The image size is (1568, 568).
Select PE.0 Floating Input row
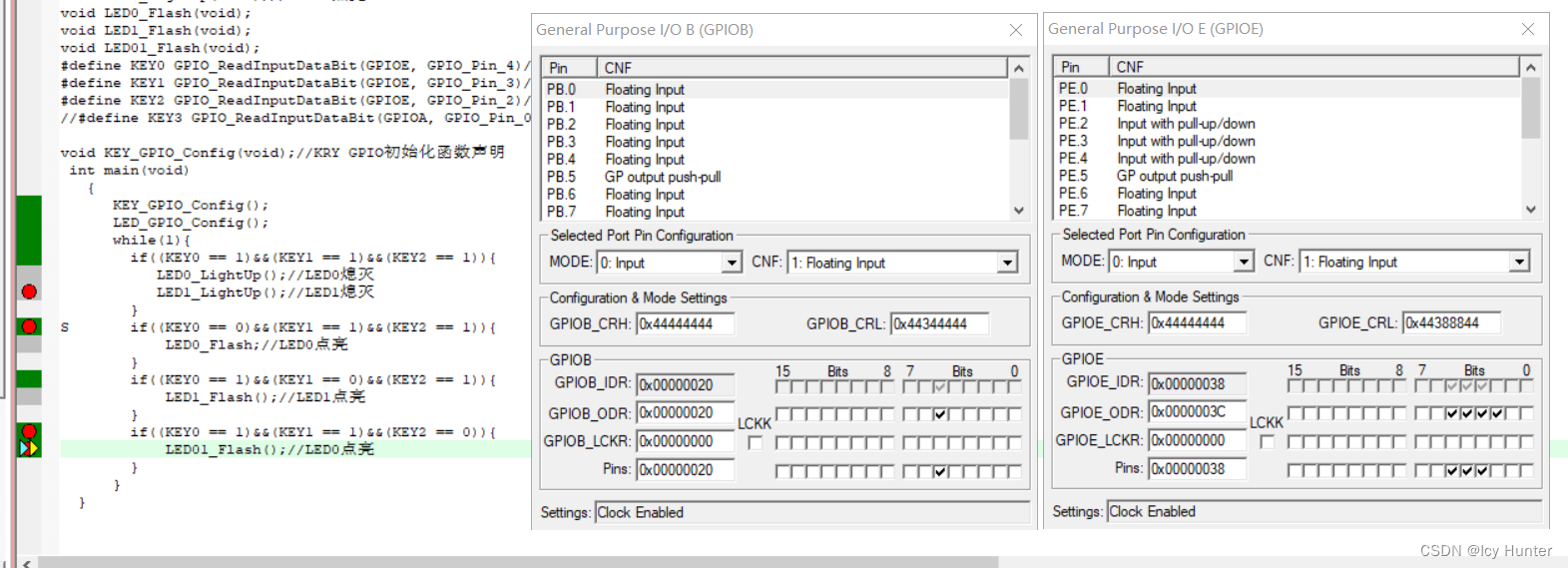pyautogui.click(x=1288, y=89)
